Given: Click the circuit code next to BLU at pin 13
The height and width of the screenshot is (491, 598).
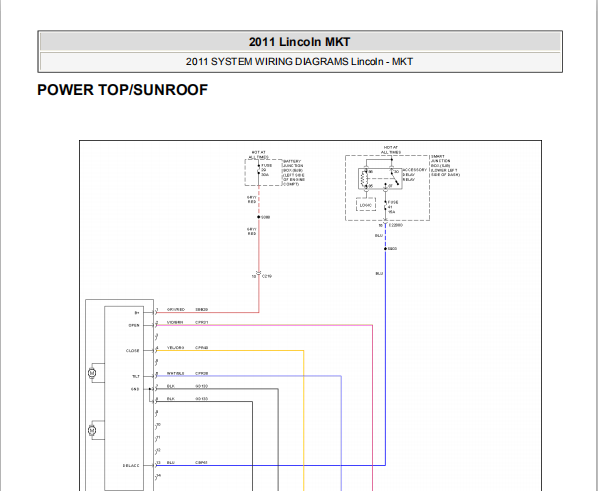Looking at the screenshot, I should (x=201, y=462).
